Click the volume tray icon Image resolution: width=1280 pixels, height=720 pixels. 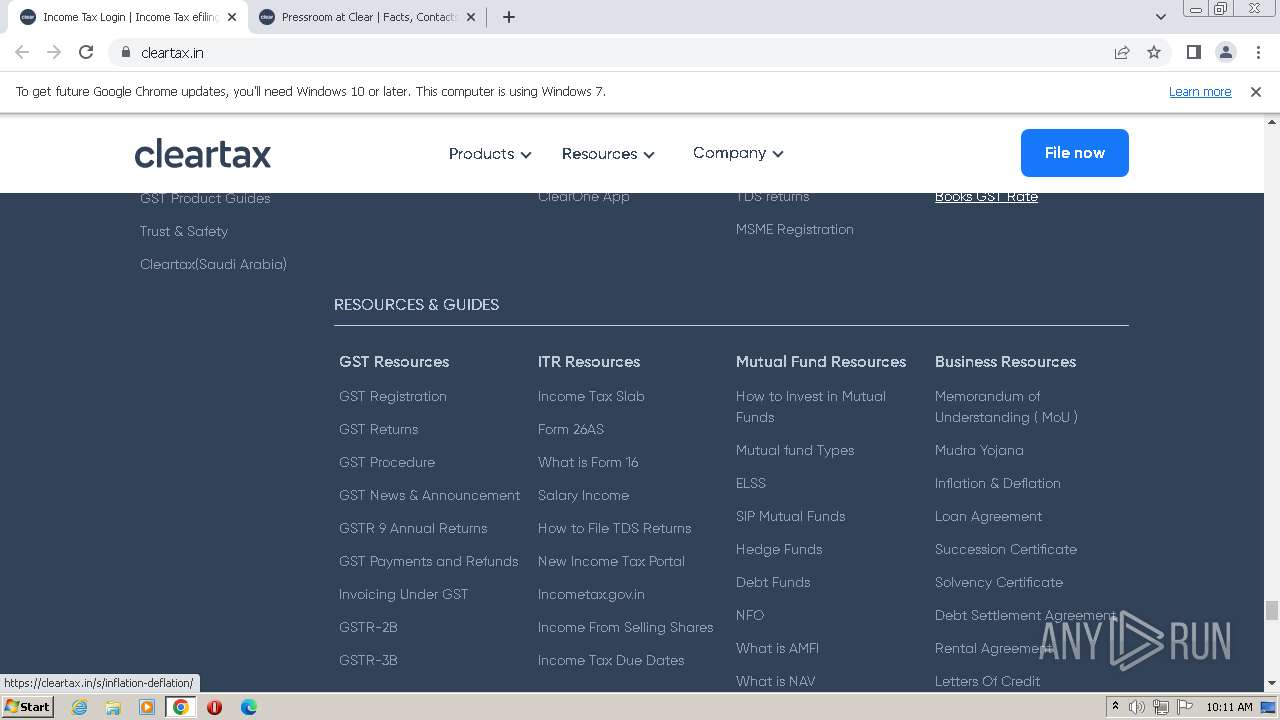click(x=1137, y=707)
